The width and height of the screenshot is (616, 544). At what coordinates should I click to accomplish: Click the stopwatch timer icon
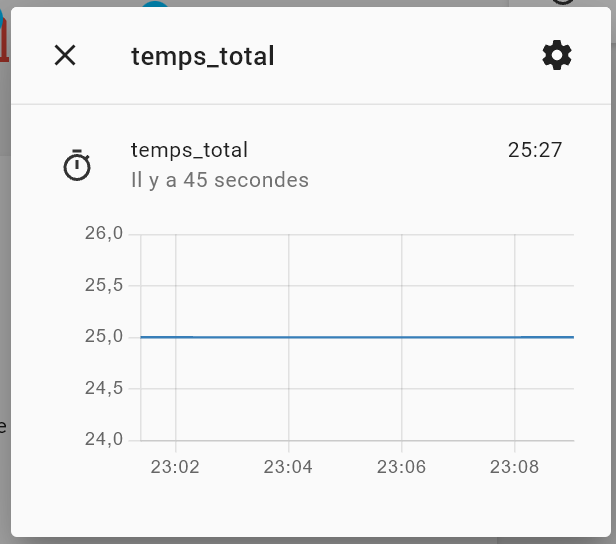point(77,165)
